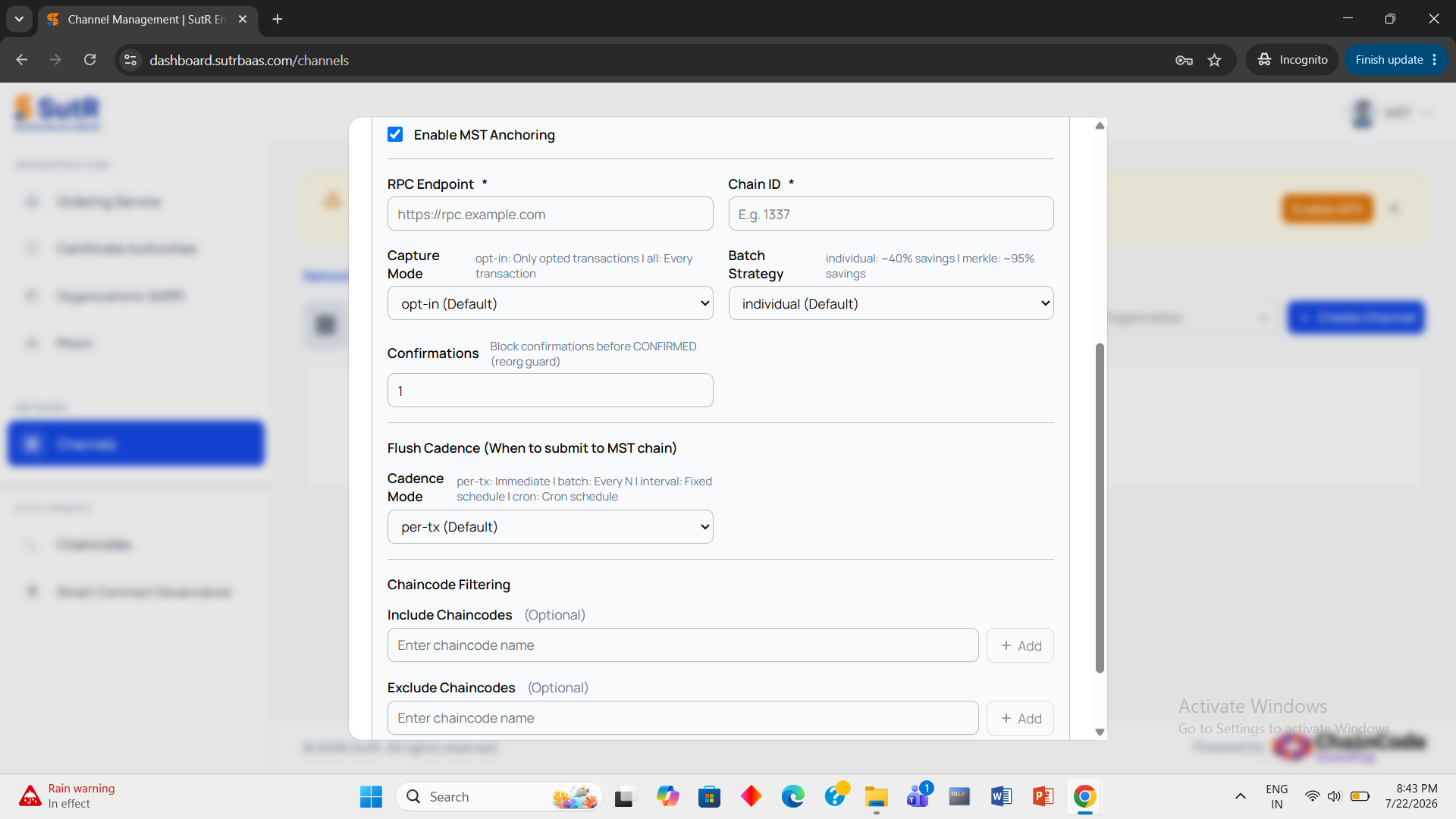This screenshot has height=819, width=1456.
Task: Click the Include Chaincodes name field
Action: [682, 645]
